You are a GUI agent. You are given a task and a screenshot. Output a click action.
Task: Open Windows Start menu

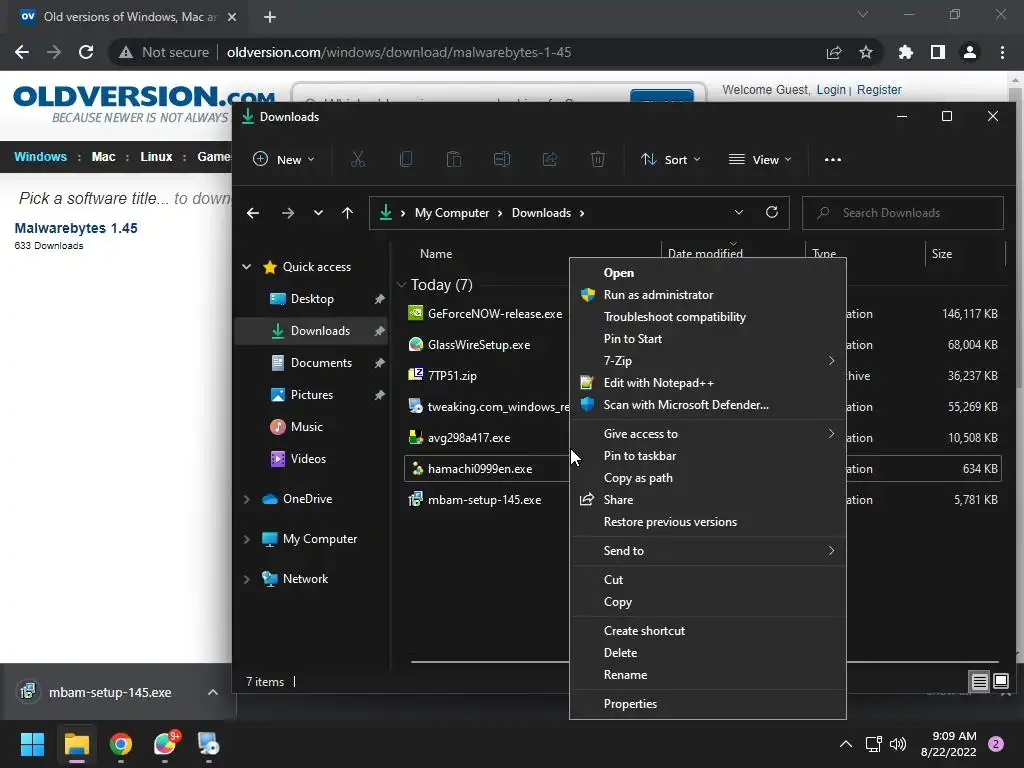[32, 744]
